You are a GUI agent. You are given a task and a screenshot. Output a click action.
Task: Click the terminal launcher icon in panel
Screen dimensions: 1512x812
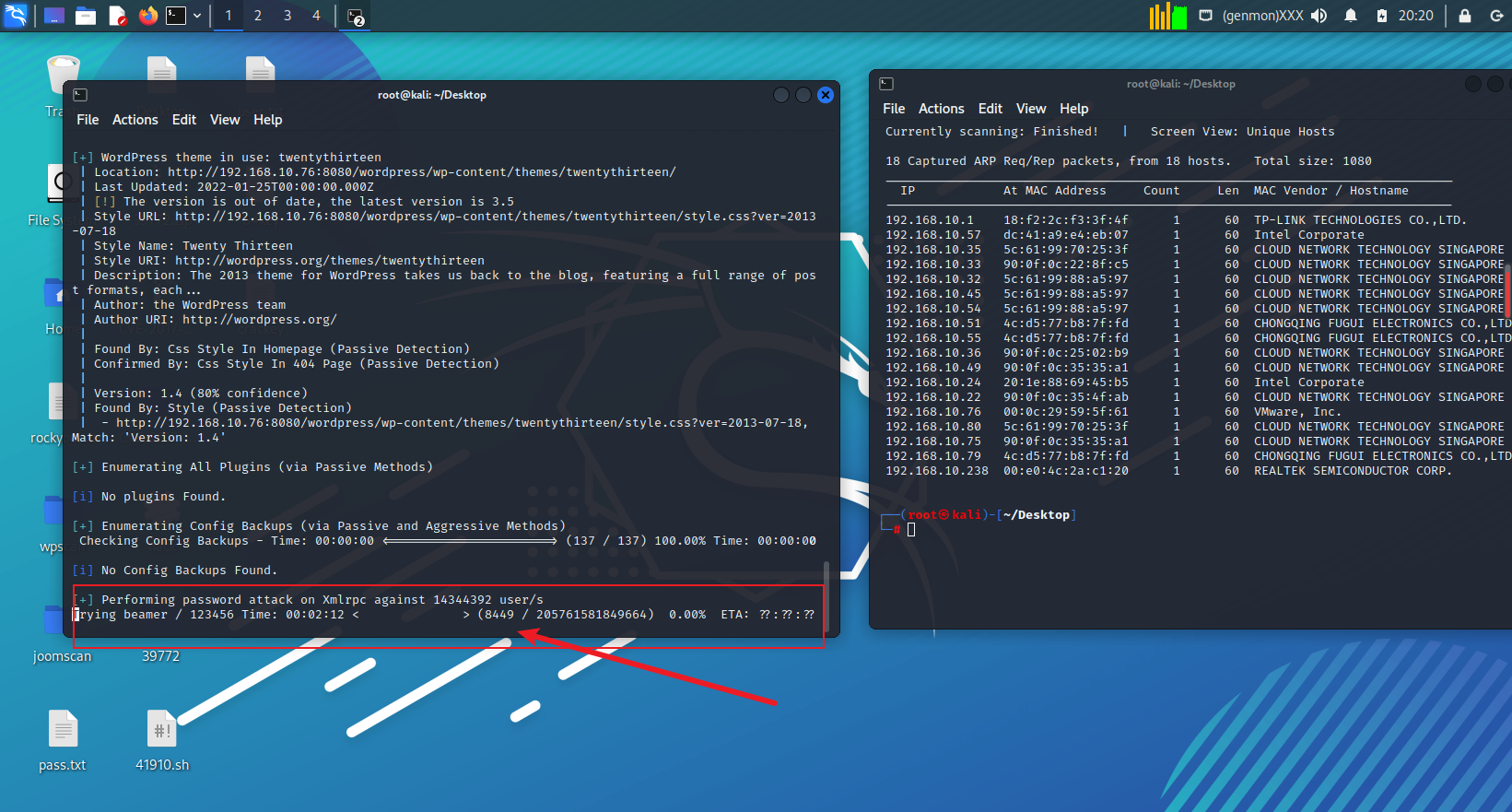click(176, 16)
